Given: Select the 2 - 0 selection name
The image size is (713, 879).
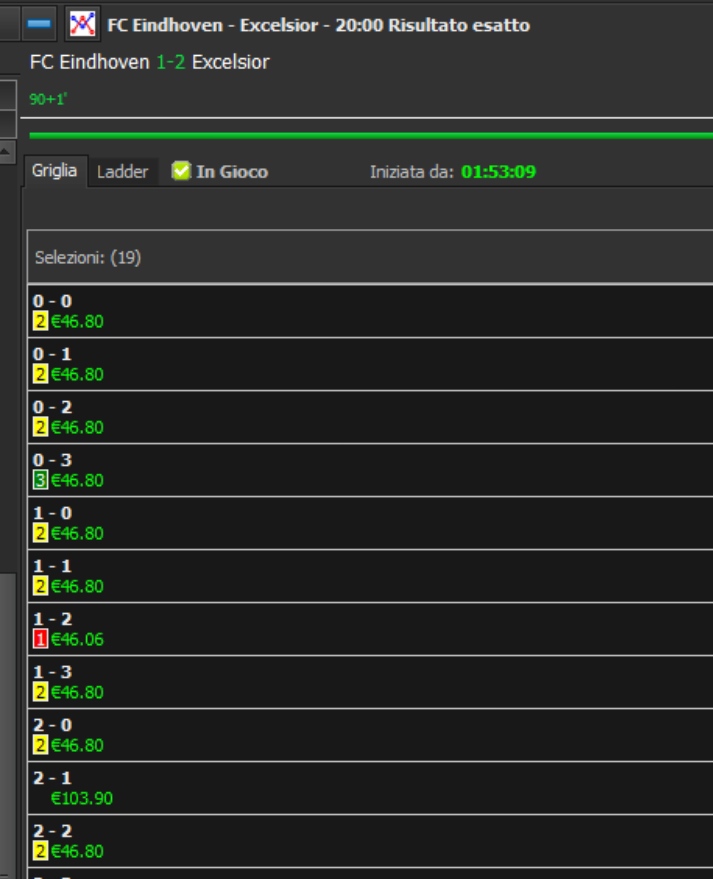Looking at the screenshot, I should pos(52,725).
